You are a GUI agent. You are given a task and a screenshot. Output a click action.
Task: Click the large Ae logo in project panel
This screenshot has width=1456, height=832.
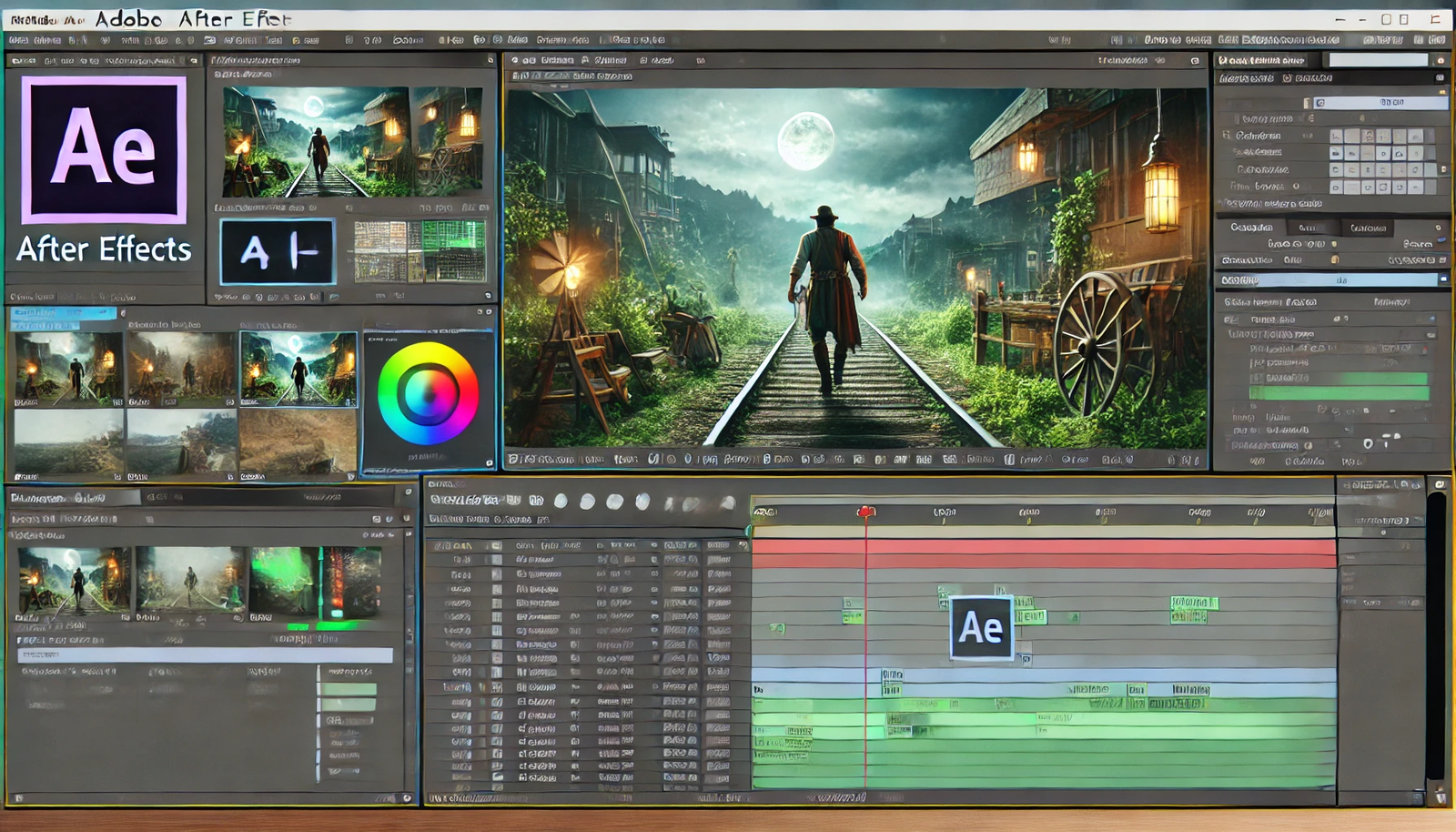pos(104,149)
